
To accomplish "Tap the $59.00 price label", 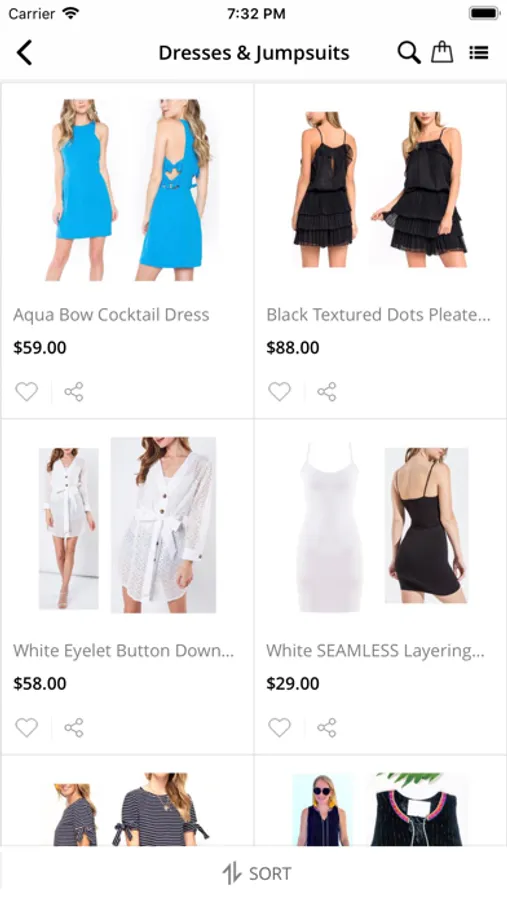I will coord(40,347).
